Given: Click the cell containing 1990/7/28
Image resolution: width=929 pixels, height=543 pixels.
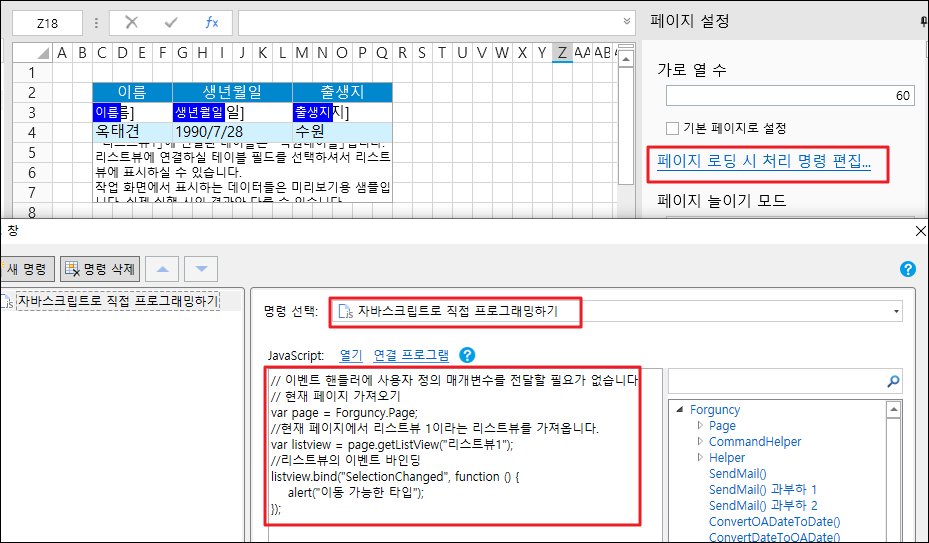Looking at the screenshot, I should tap(232, 132).
